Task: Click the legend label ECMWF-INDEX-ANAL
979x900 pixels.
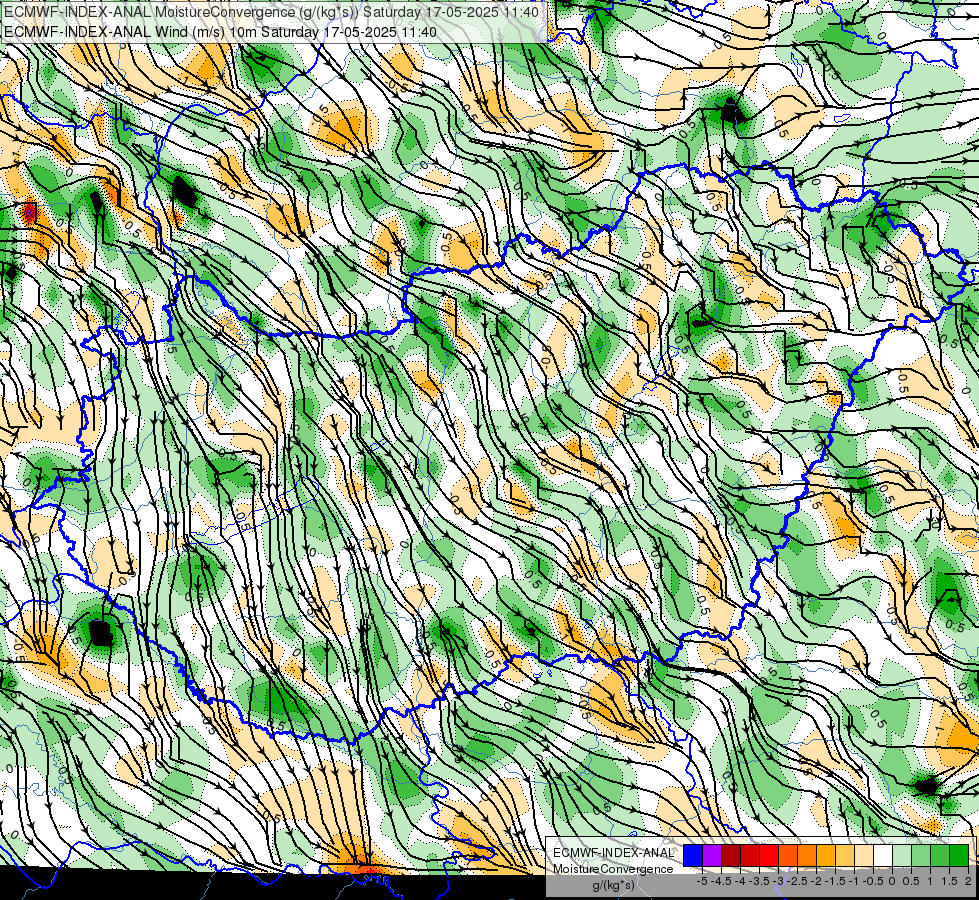Action: [613, 853]
